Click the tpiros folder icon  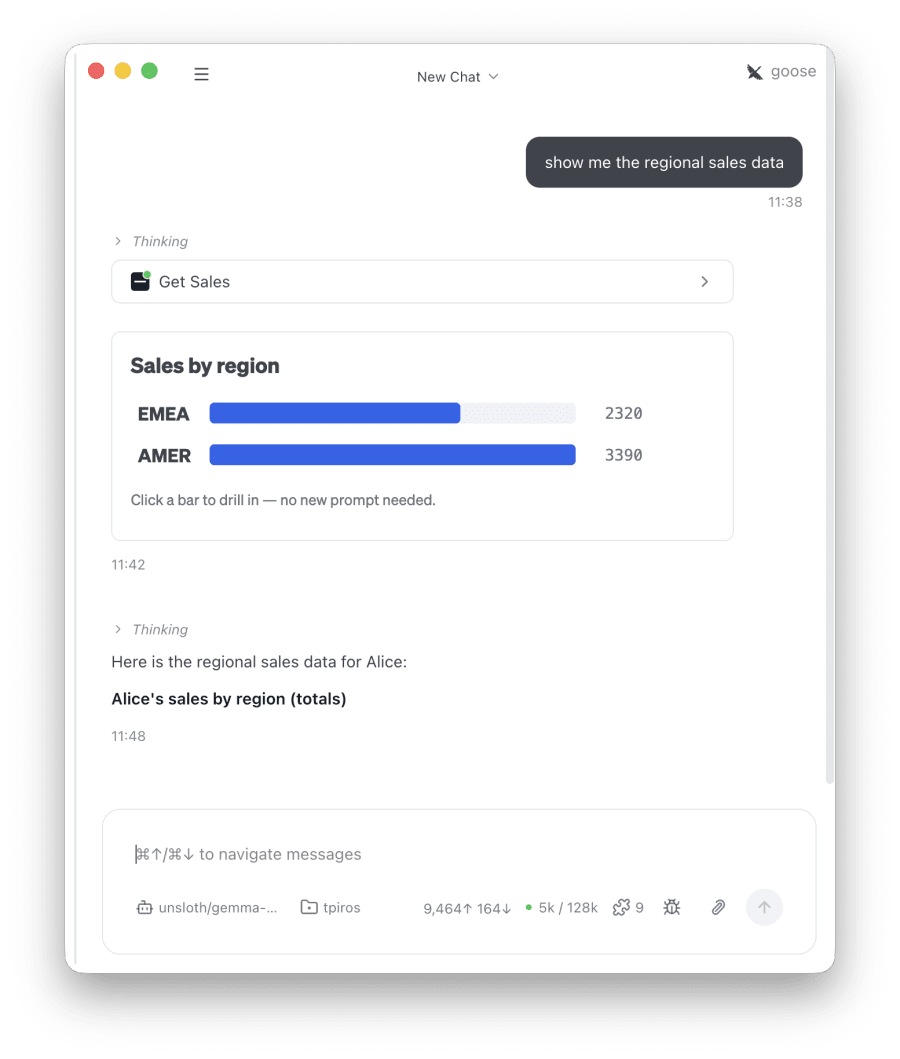pyautogui.click(x=309, y=907)
